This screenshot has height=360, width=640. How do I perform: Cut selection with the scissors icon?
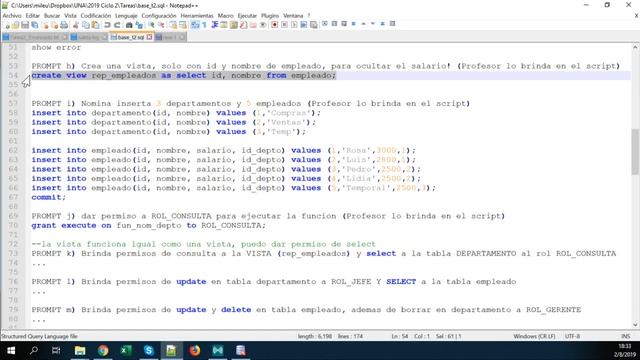(76, 25)
